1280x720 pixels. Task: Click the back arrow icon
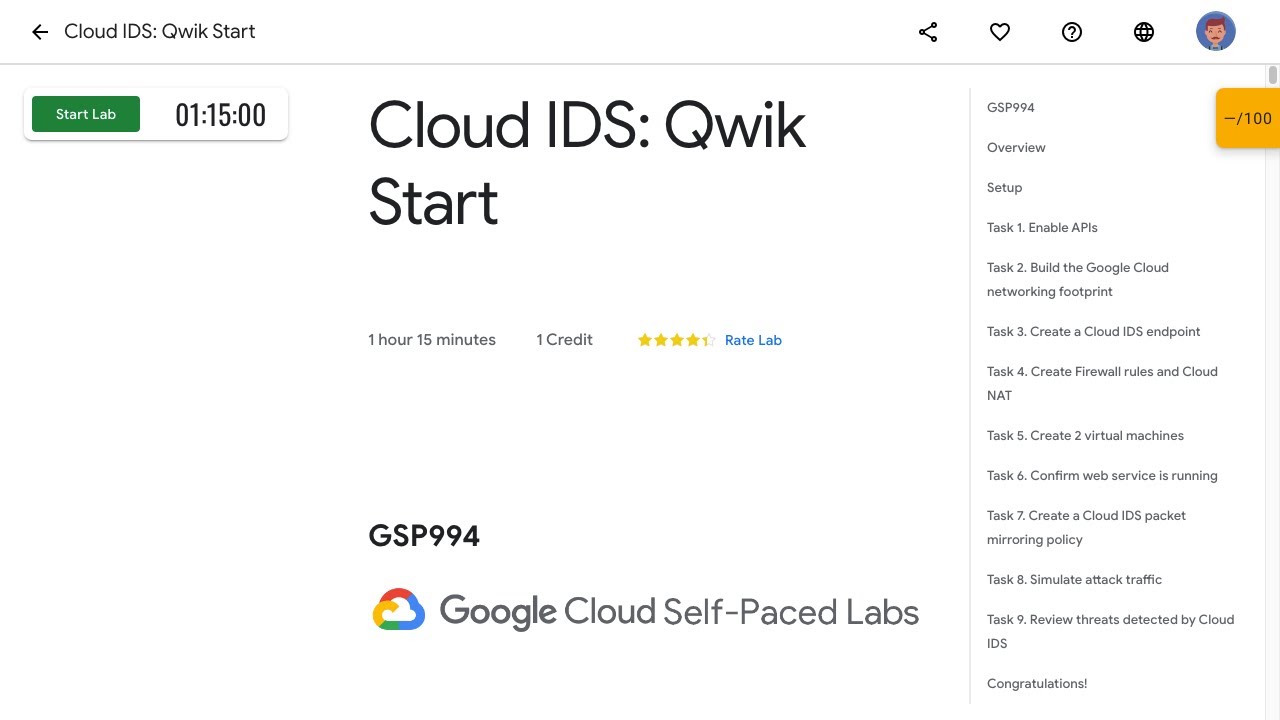(40, 32)
